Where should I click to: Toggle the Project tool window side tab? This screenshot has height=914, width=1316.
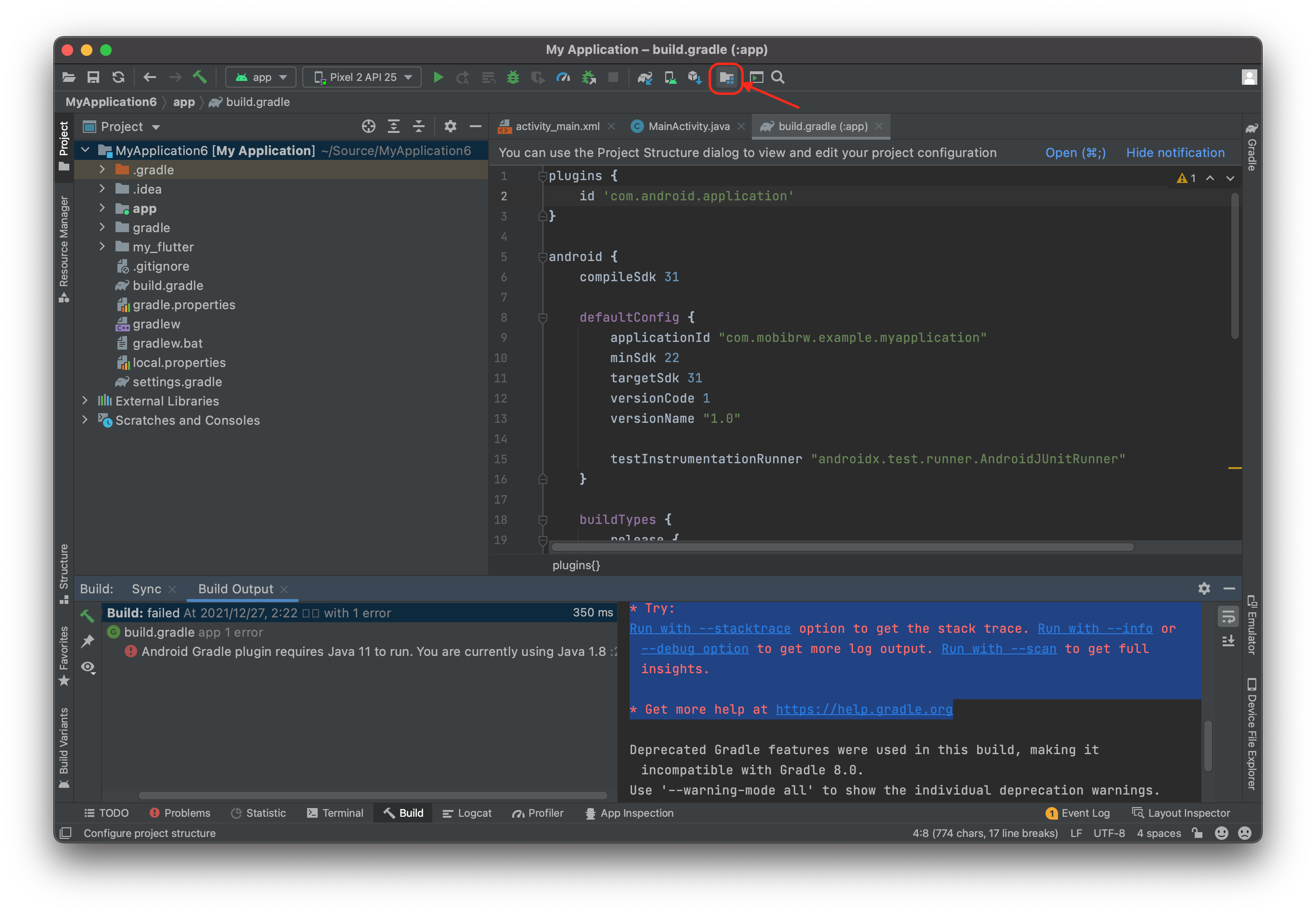[64, 146]
